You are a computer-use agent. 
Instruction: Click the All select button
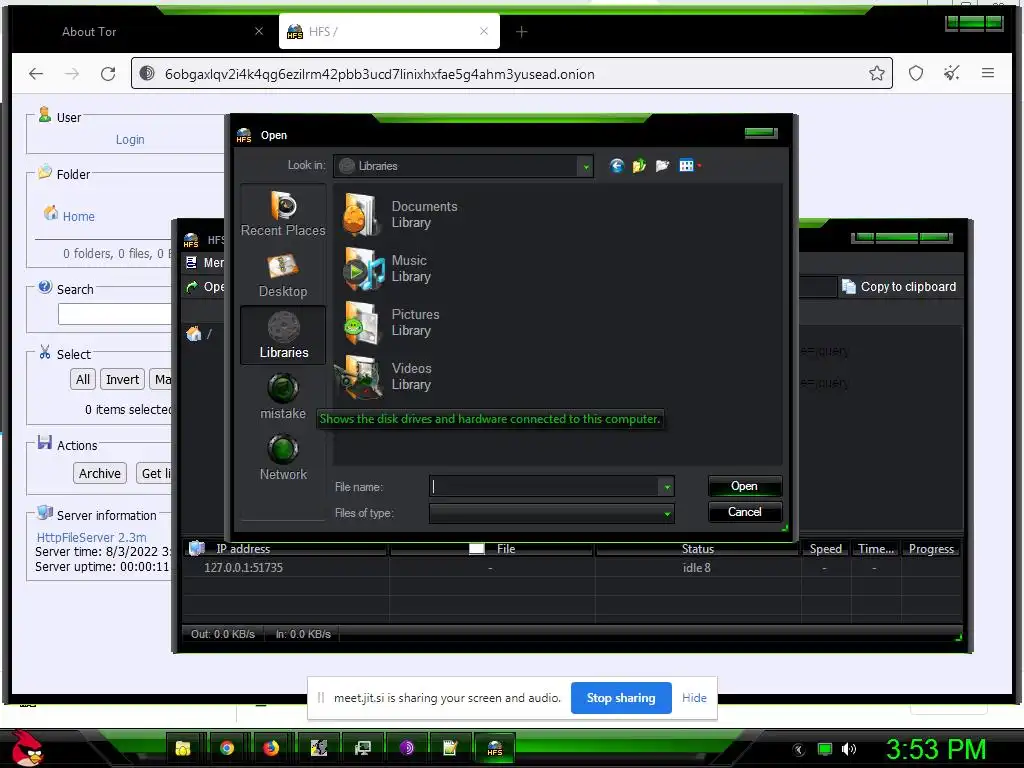point(83,379)
